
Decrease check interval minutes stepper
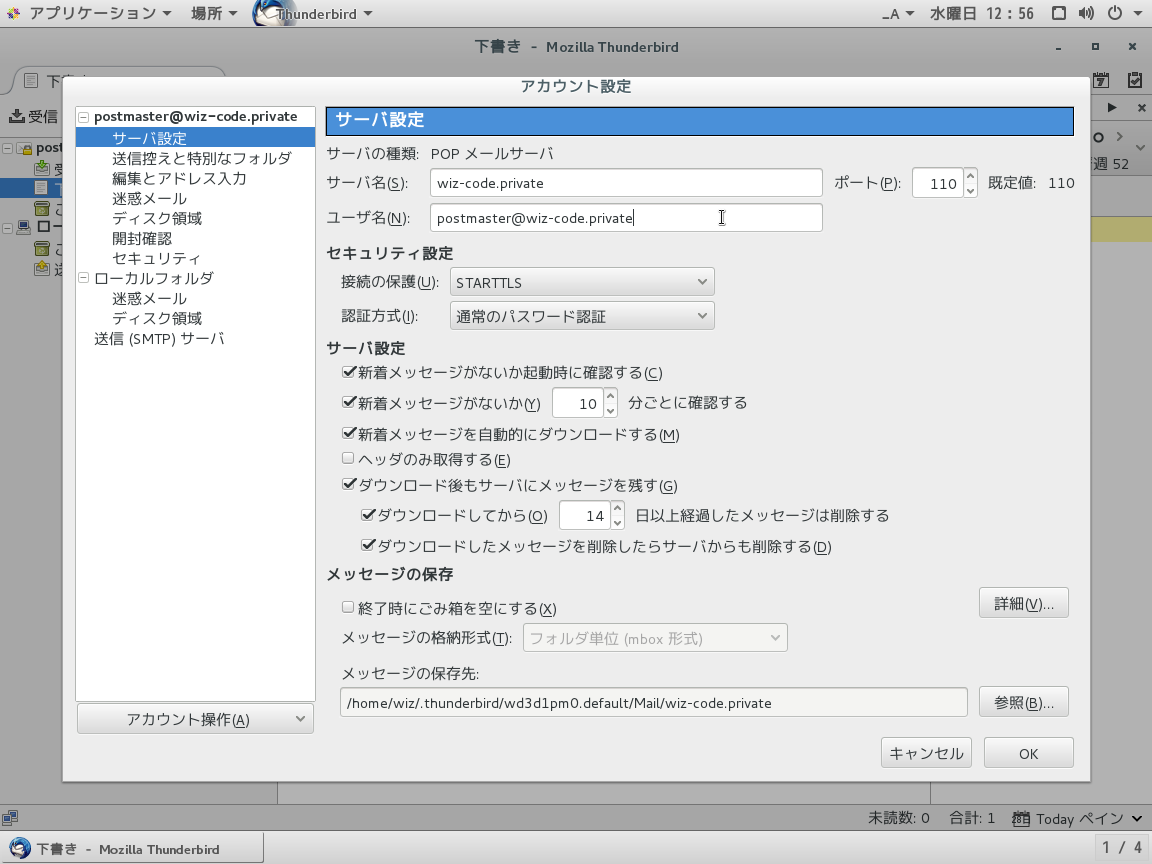611,410
